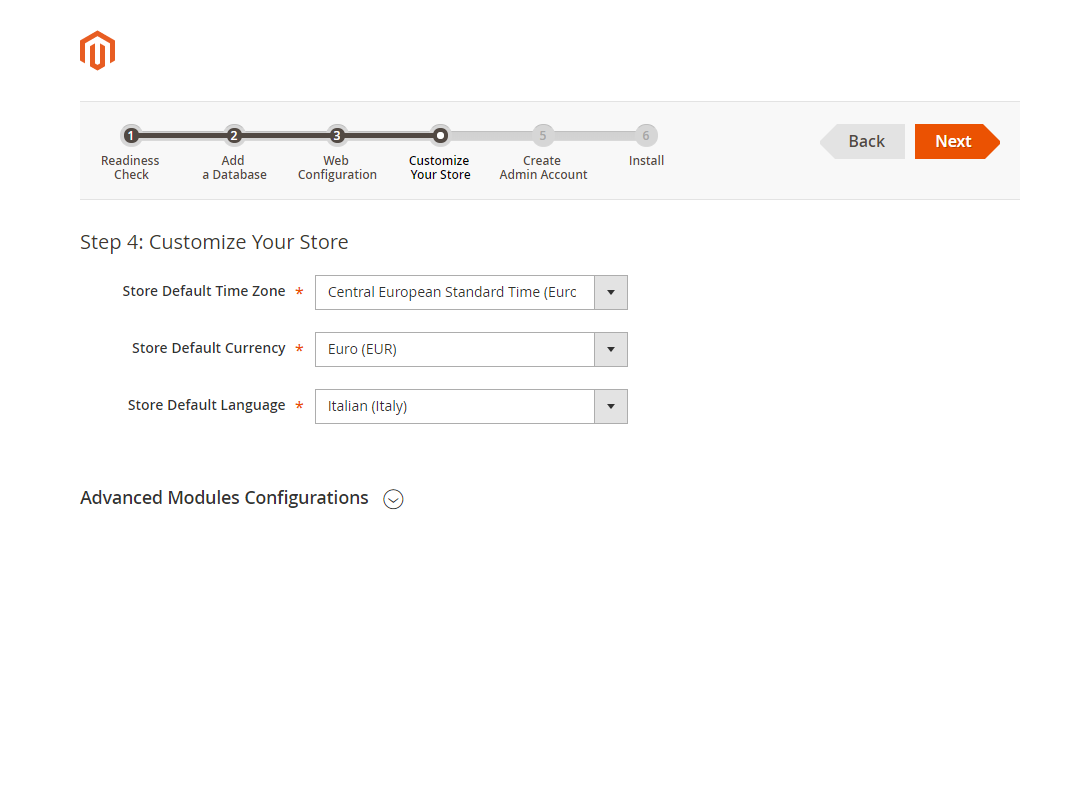Select the Readiness Check step label
Image resolution: width=1090 pixels, height=792 pixels.
point(131,167)
